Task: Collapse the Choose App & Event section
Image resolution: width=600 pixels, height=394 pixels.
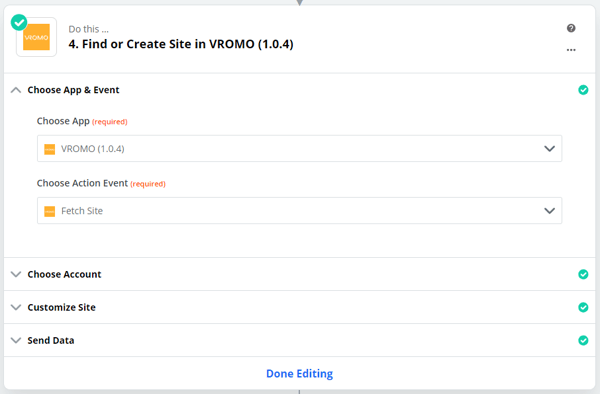Action: [16, 90]
